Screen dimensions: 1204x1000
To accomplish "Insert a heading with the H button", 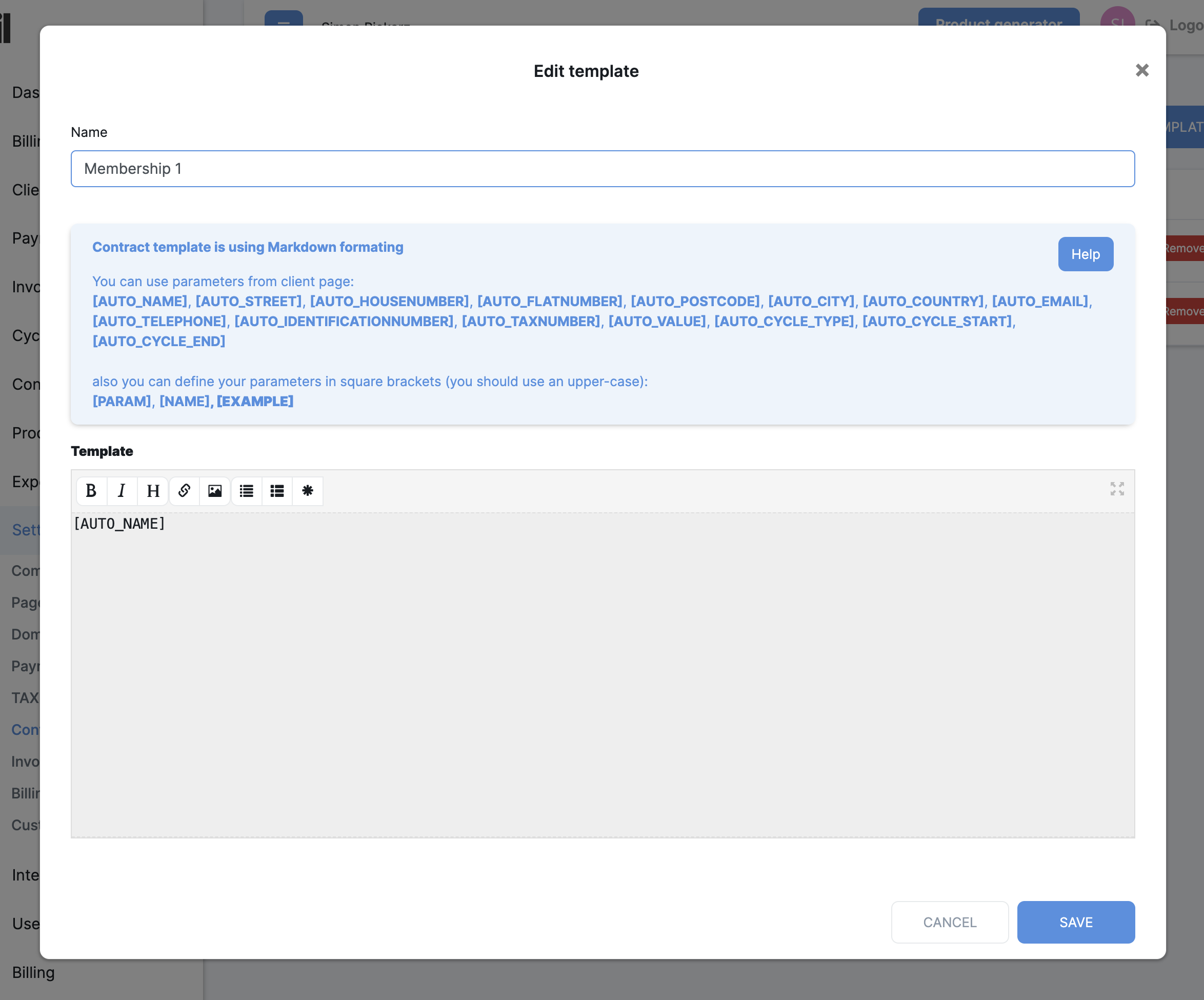I will [152, 491].
